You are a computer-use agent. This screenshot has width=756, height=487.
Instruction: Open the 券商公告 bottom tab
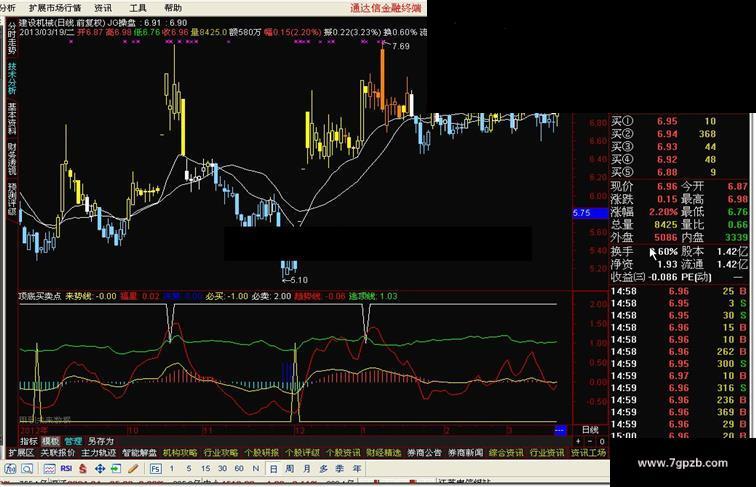(x=425, y=453)
